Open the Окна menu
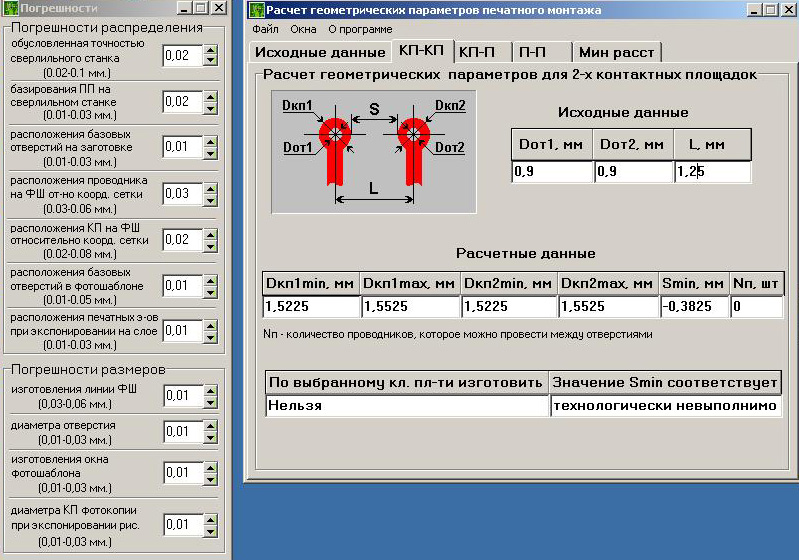Image resolution: width=799 pixels, height=560 pixels. [x=303, y=29]
